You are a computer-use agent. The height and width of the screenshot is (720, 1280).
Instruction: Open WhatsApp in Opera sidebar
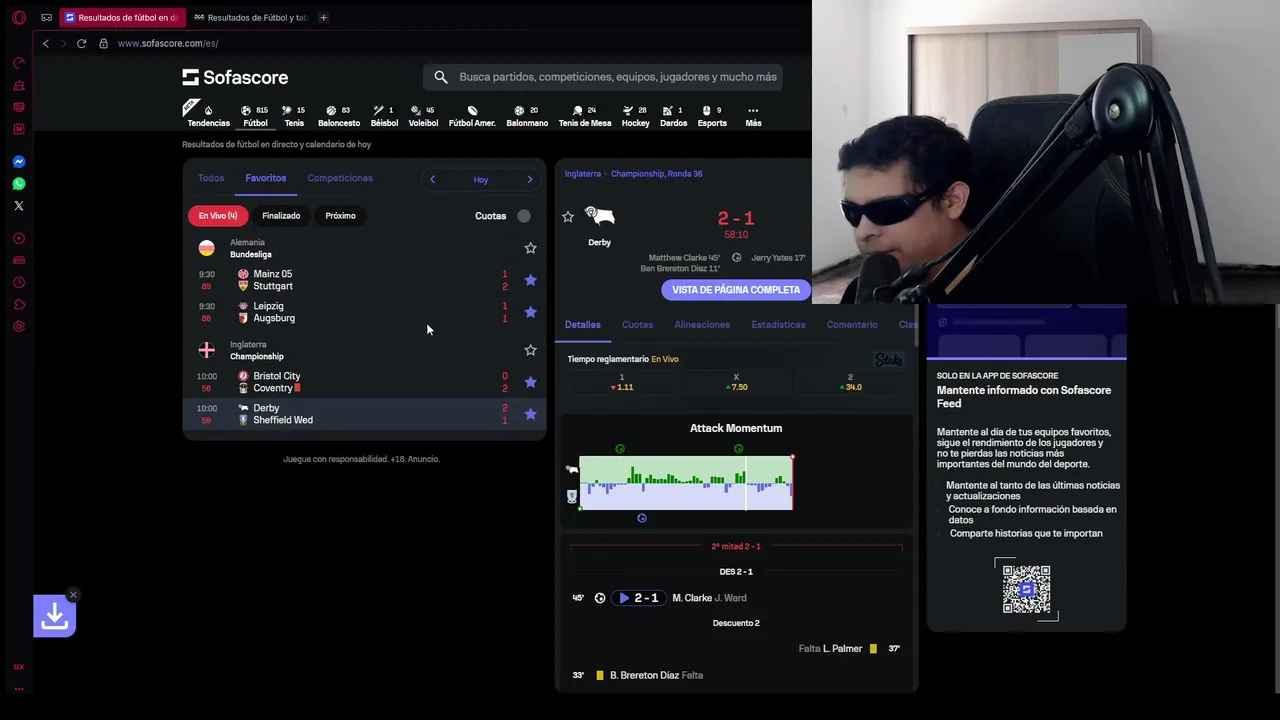coord(18,184)
